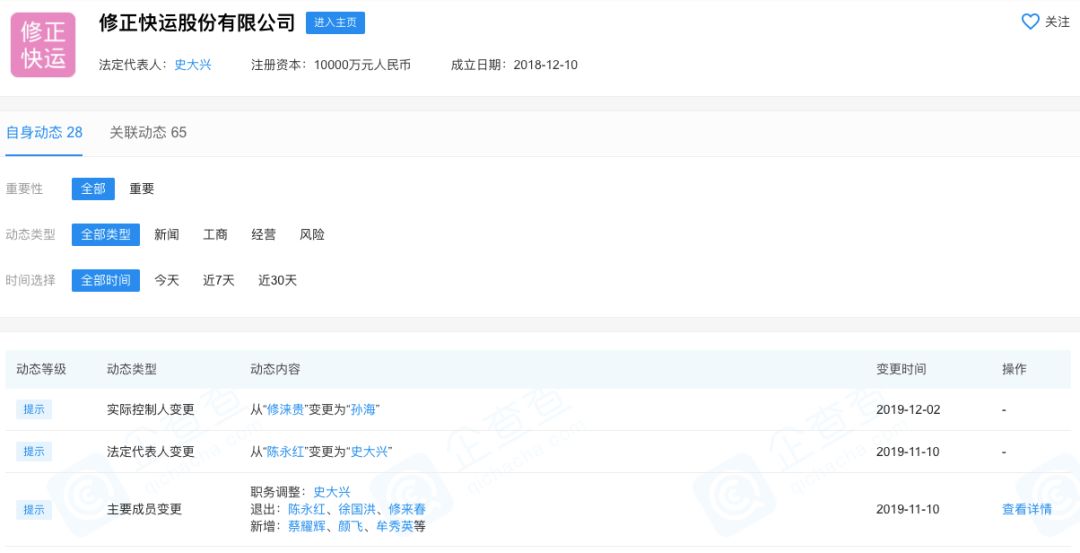Open 颜飞 link in 新增 list
This screenshot has height=553, width=1080.
[350, 527]
